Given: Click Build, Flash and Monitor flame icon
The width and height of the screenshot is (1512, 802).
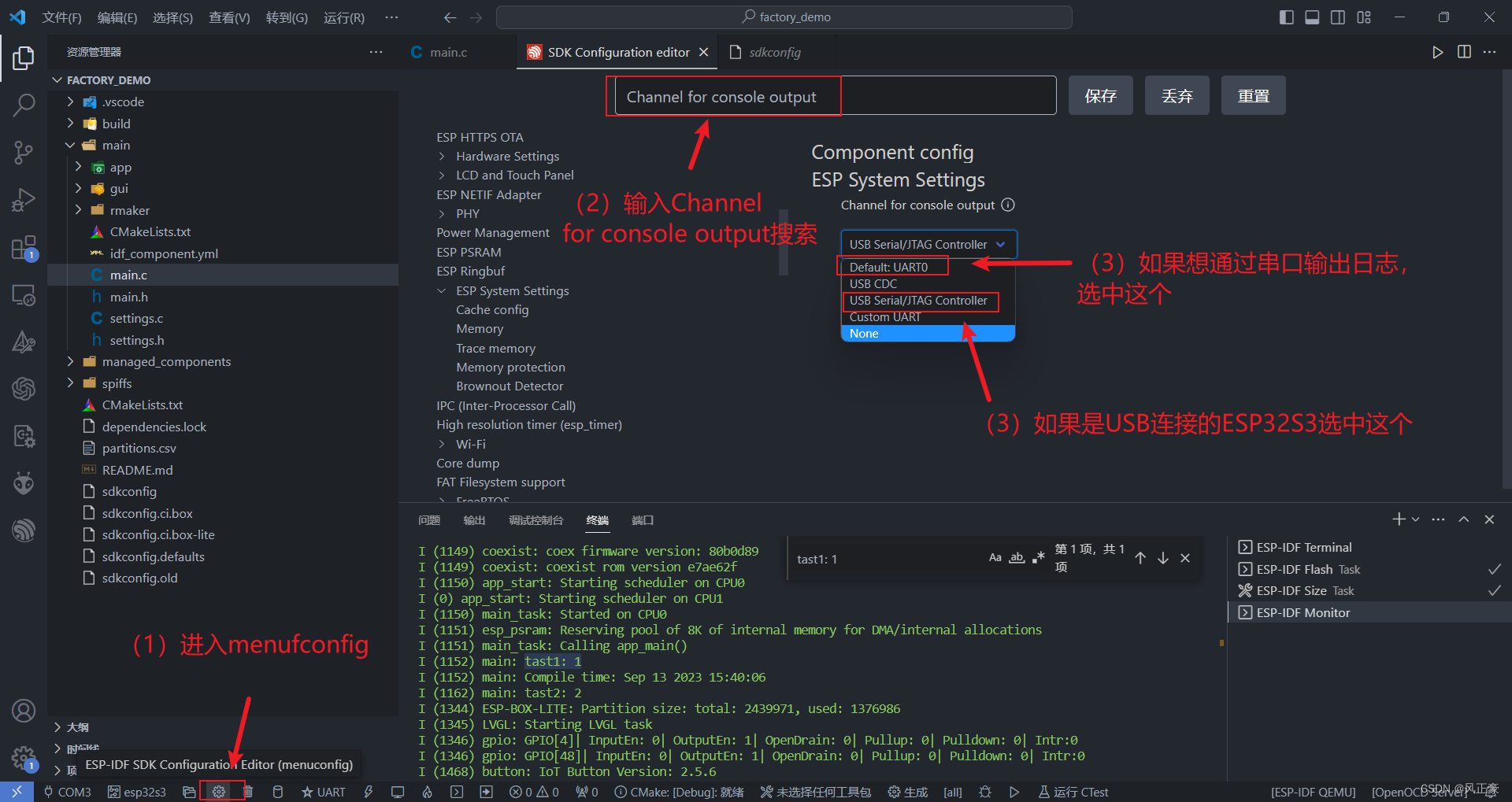Looking at the screenshot, I should click(428, 792).
